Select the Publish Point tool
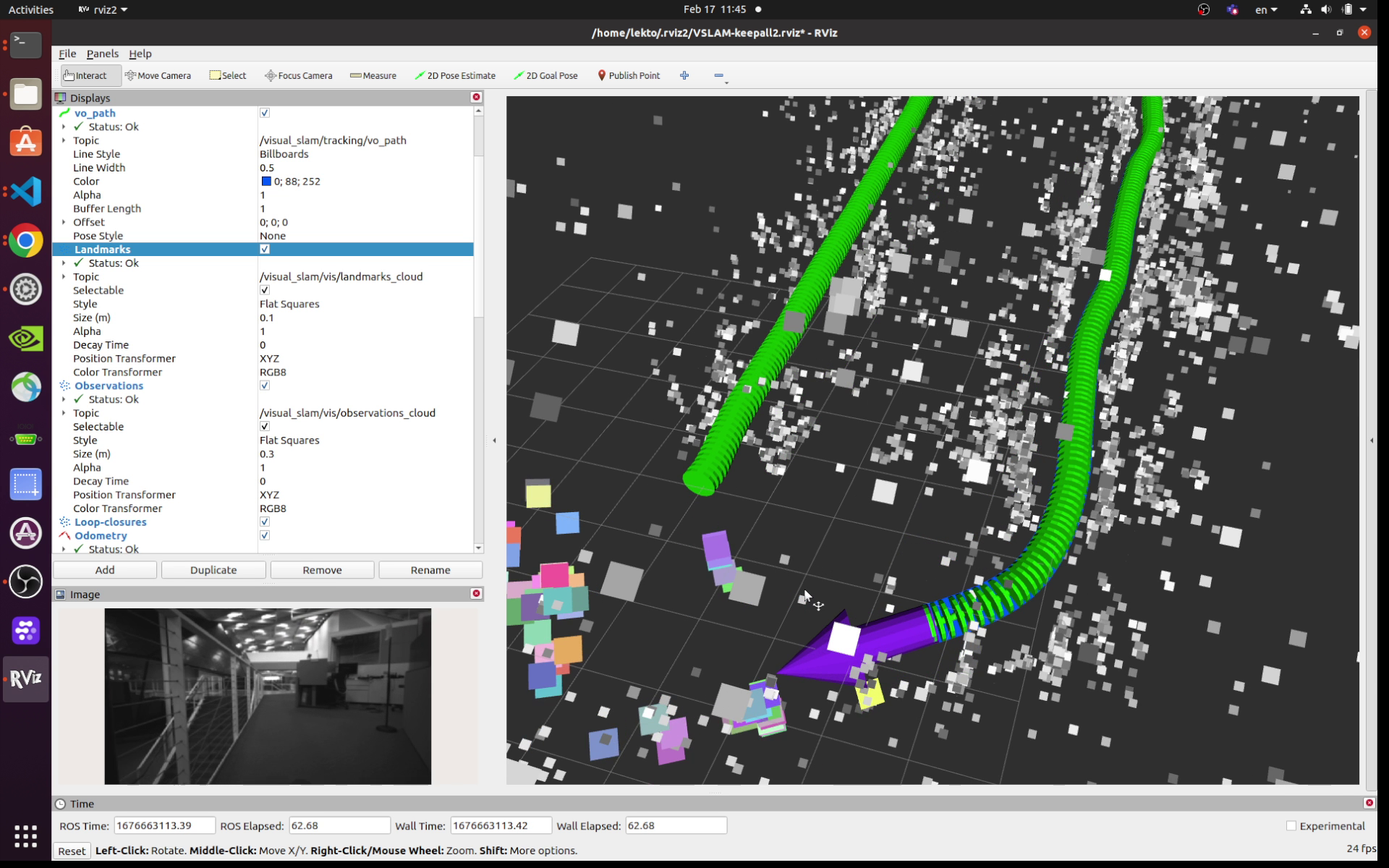The width and height of the screenshot is (1389, 868). [x=629, y=75]
